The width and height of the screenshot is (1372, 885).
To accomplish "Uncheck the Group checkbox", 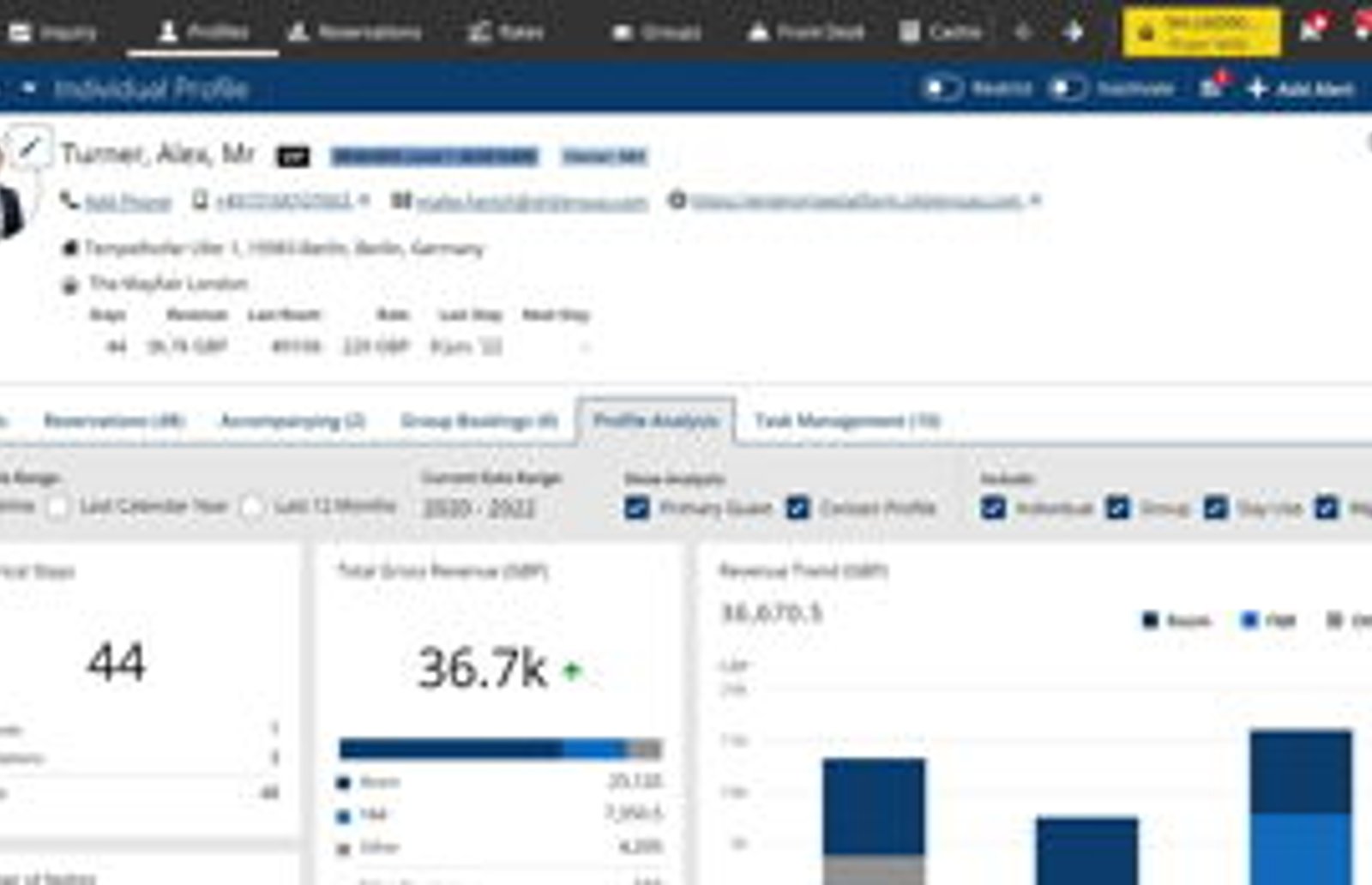I will point(1117,508).
